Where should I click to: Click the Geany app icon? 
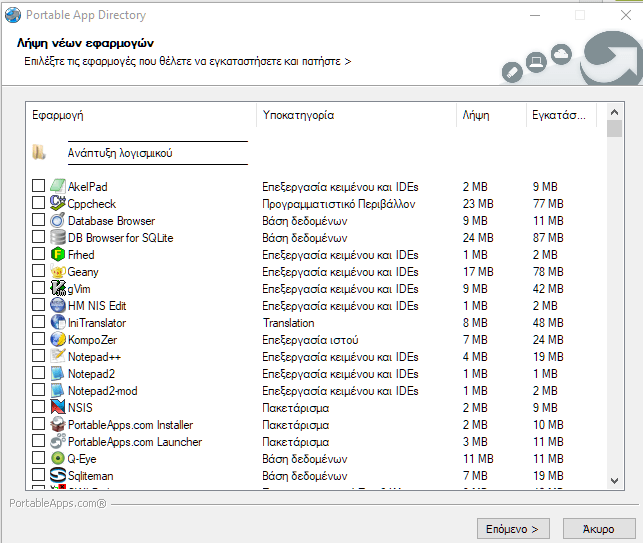pos(57,271)
